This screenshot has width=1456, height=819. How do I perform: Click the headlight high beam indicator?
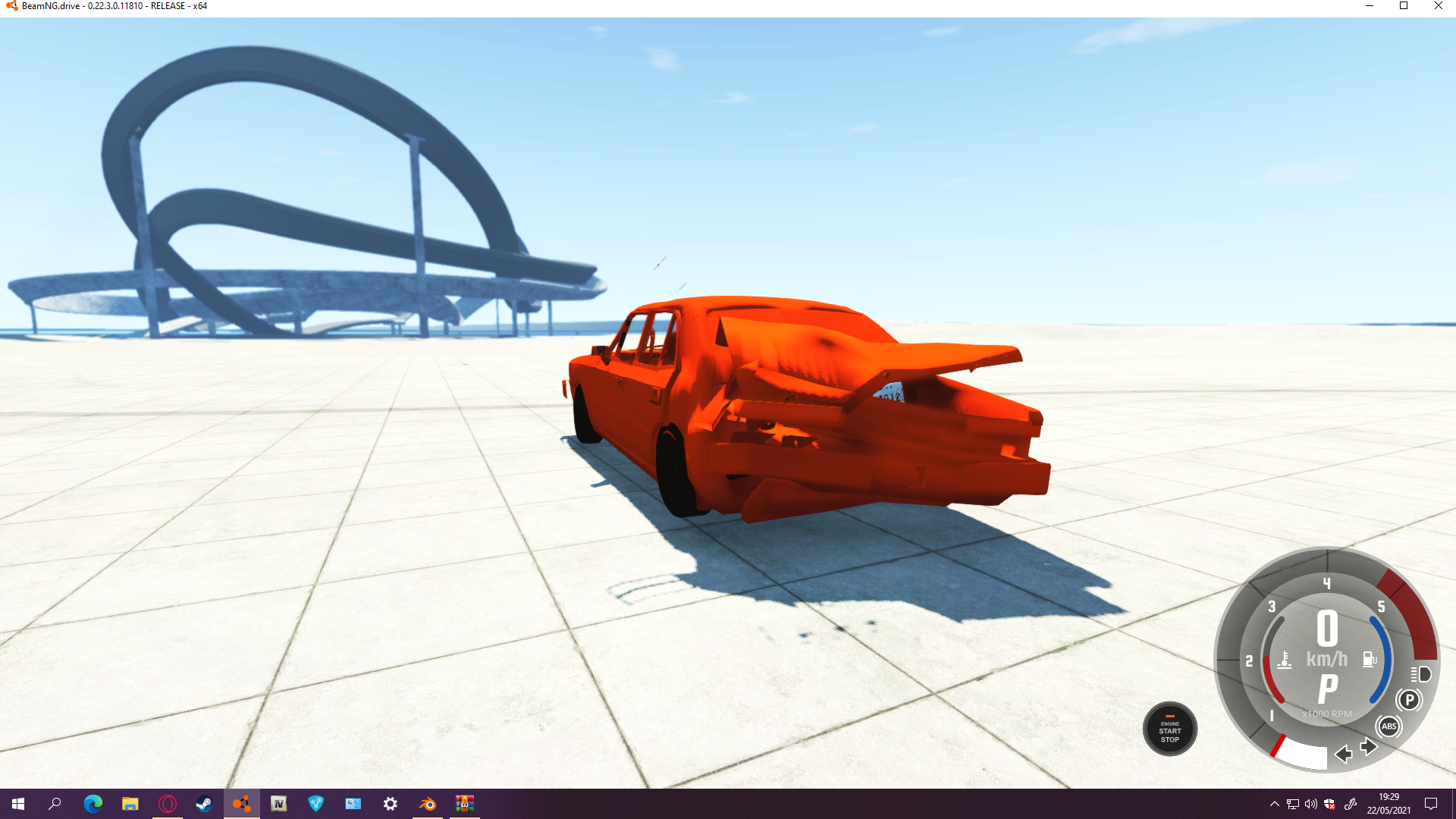1421,674
